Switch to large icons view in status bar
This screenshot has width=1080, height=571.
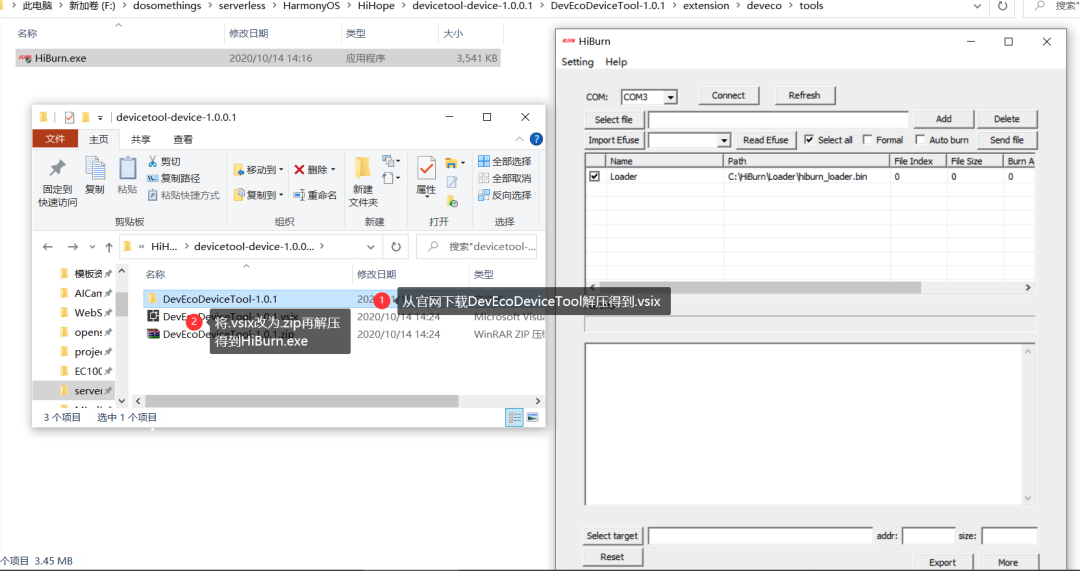click(x=532, y=417)
